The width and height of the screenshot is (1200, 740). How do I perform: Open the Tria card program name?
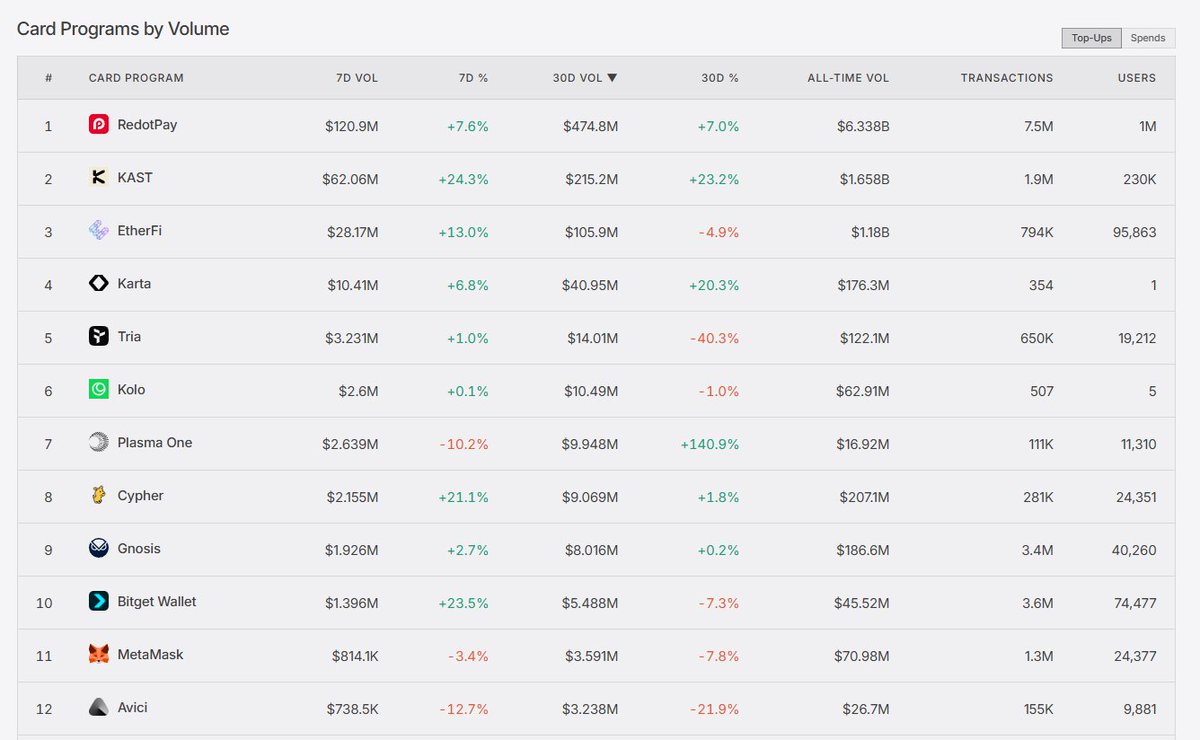coord(129,337)
